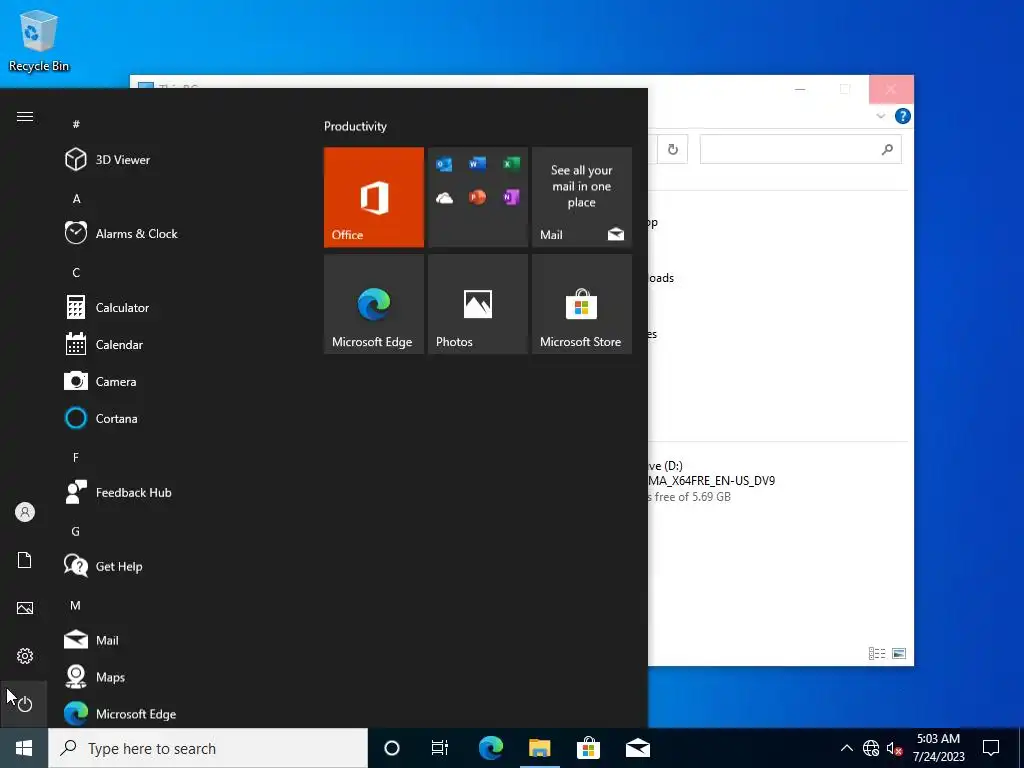Click the Windows Start button
The height and width of the screenshot is (768, 1024).
24,748
